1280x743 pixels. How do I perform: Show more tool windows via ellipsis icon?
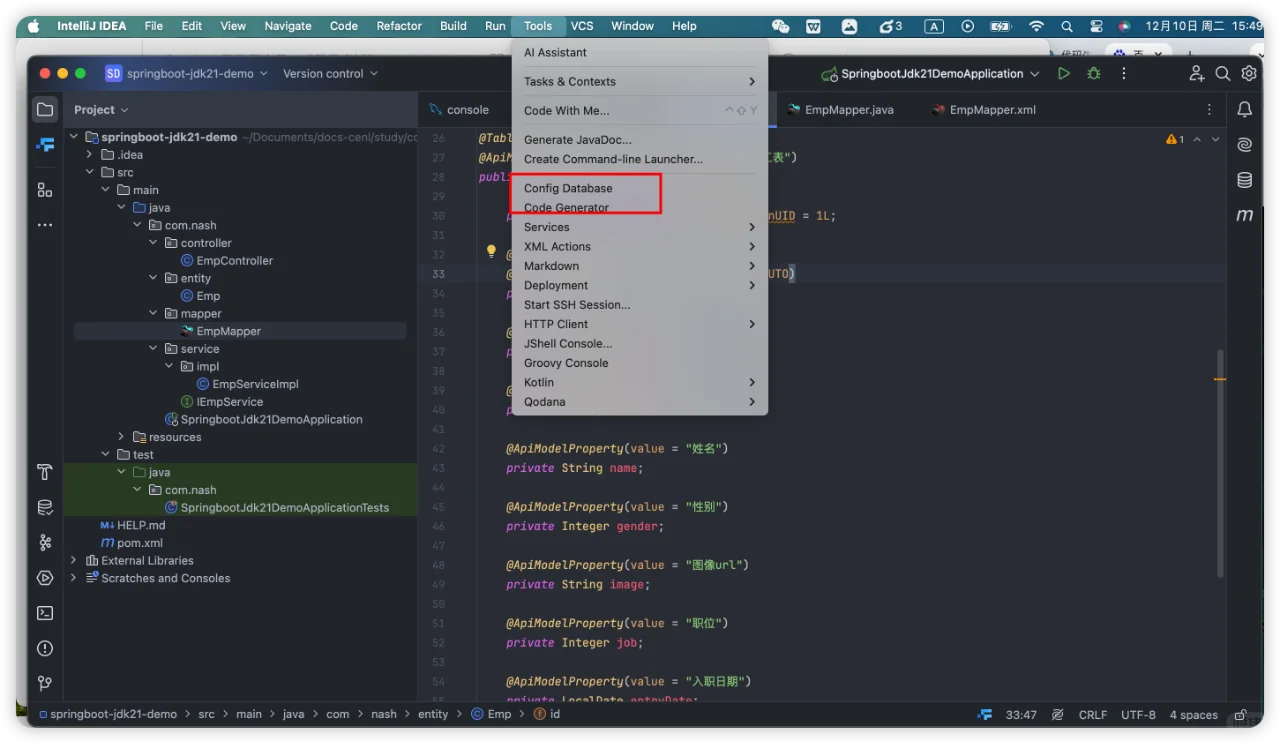(45, 225)
